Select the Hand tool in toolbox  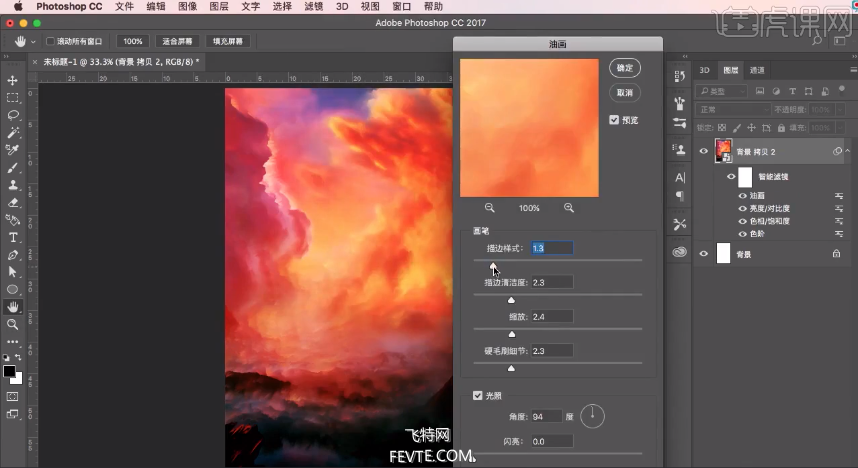pyautogui.click(x=13, y=307)
